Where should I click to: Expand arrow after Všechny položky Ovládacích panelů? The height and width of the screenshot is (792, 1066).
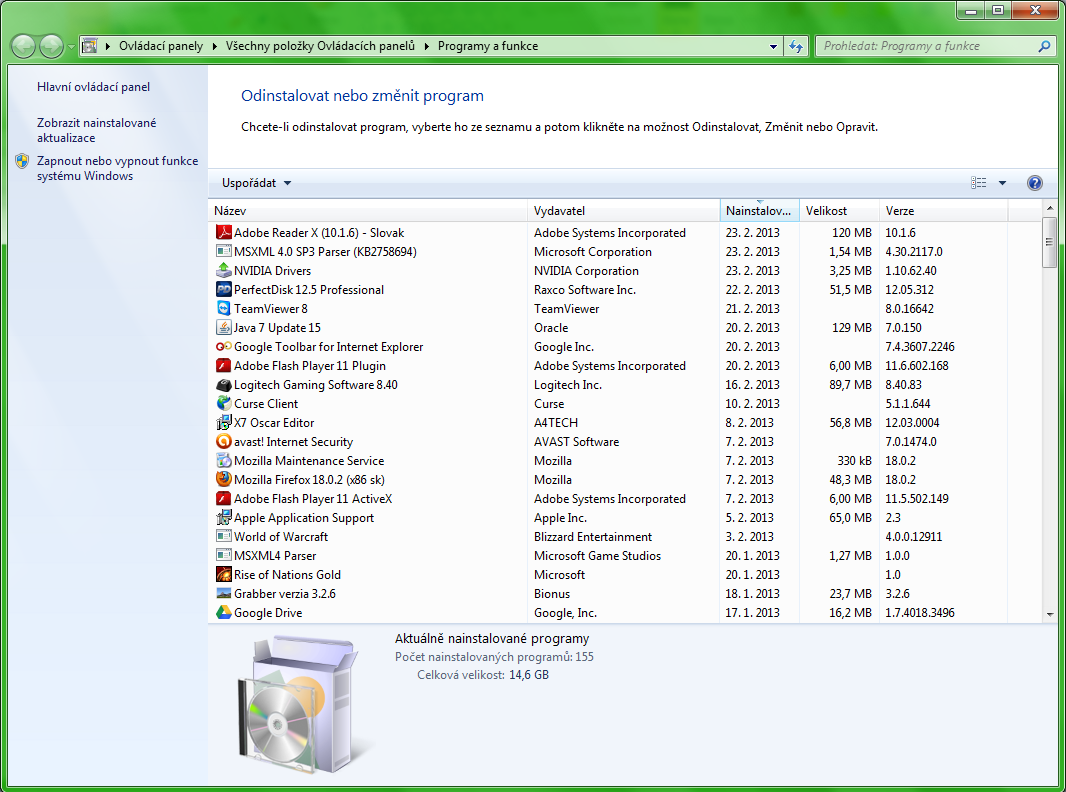[427, 46]
